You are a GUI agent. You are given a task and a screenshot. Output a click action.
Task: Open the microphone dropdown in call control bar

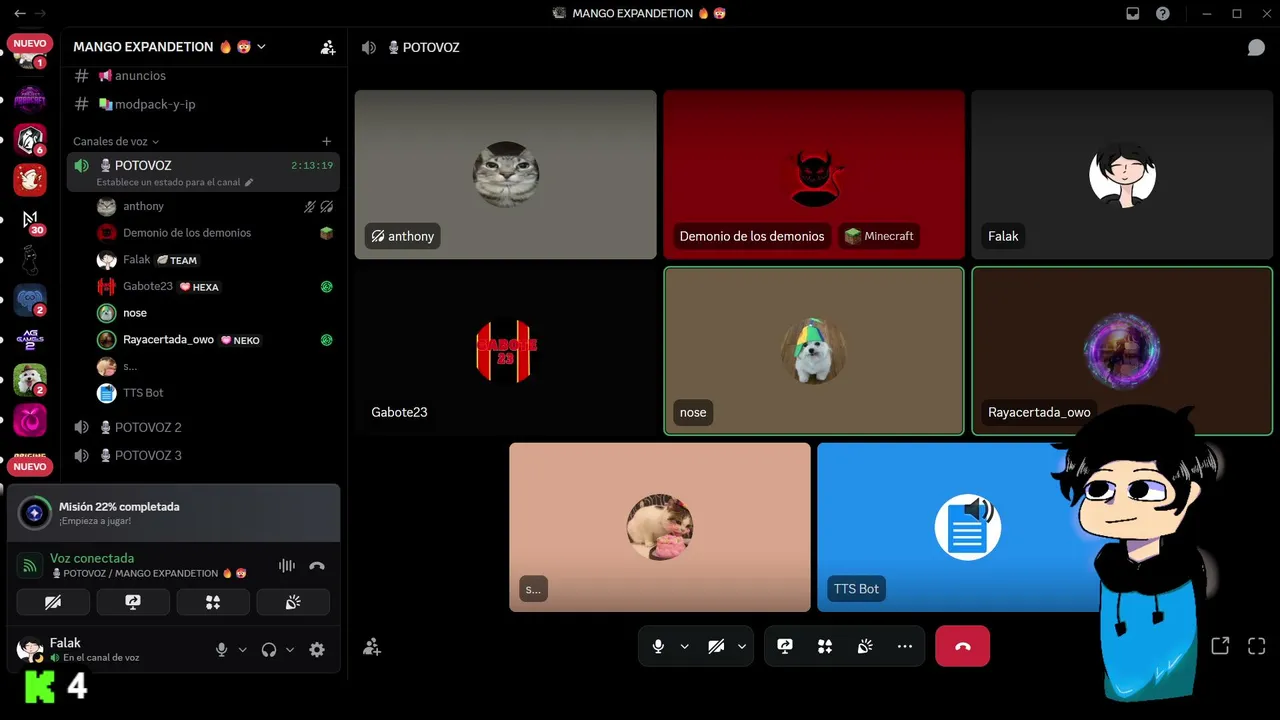coord(685,647)
